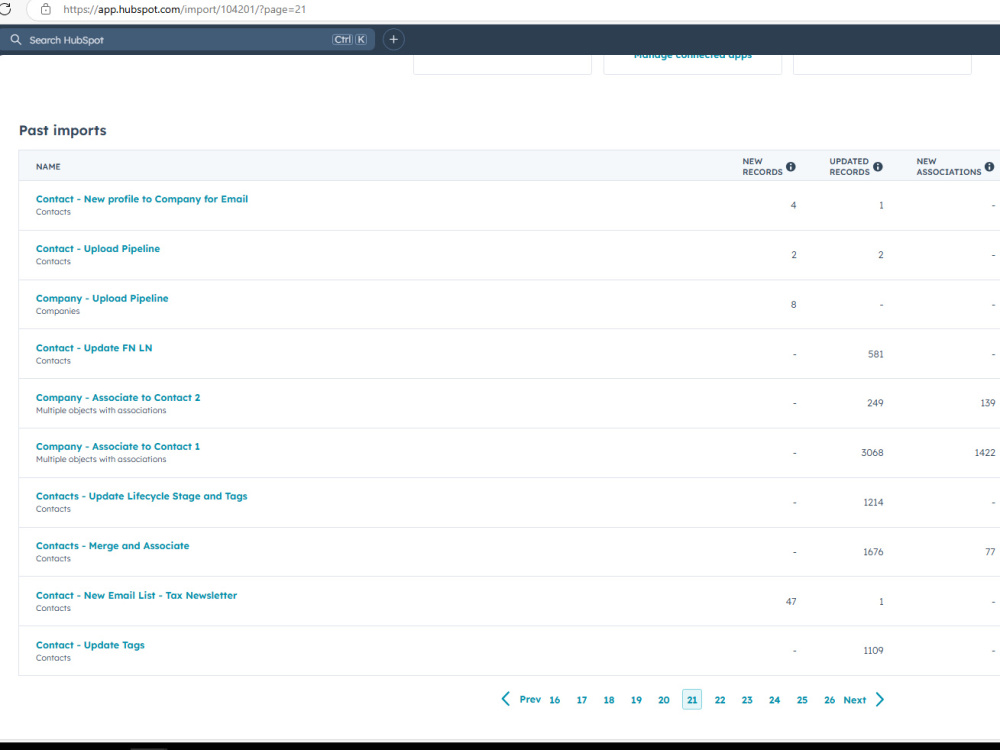Open Contact - Upload Pipeline import
1000x750 pixels.
[x=98, y=249]
